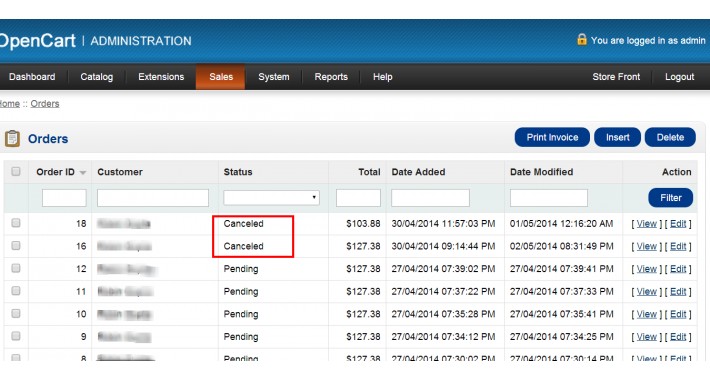Check the box for order 12
The height and width of the screenshot is (380, 710).
pyautogui.click(x=16, y=268)
